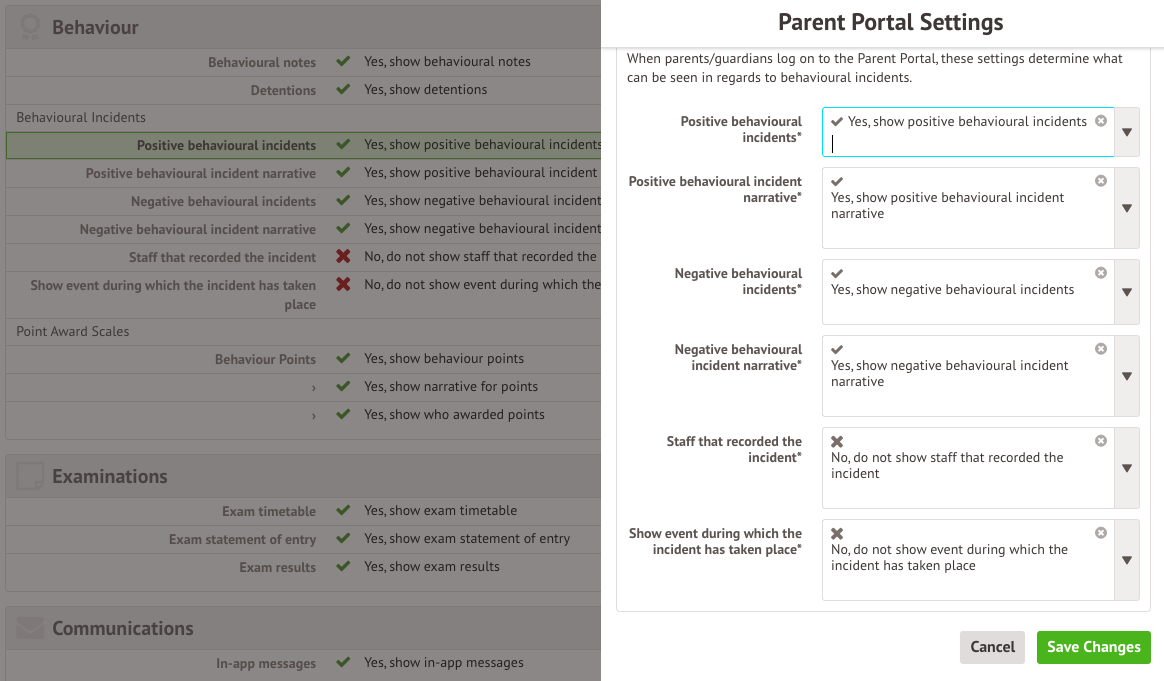Open the Exam timetable setting row

tap(300, 511)
